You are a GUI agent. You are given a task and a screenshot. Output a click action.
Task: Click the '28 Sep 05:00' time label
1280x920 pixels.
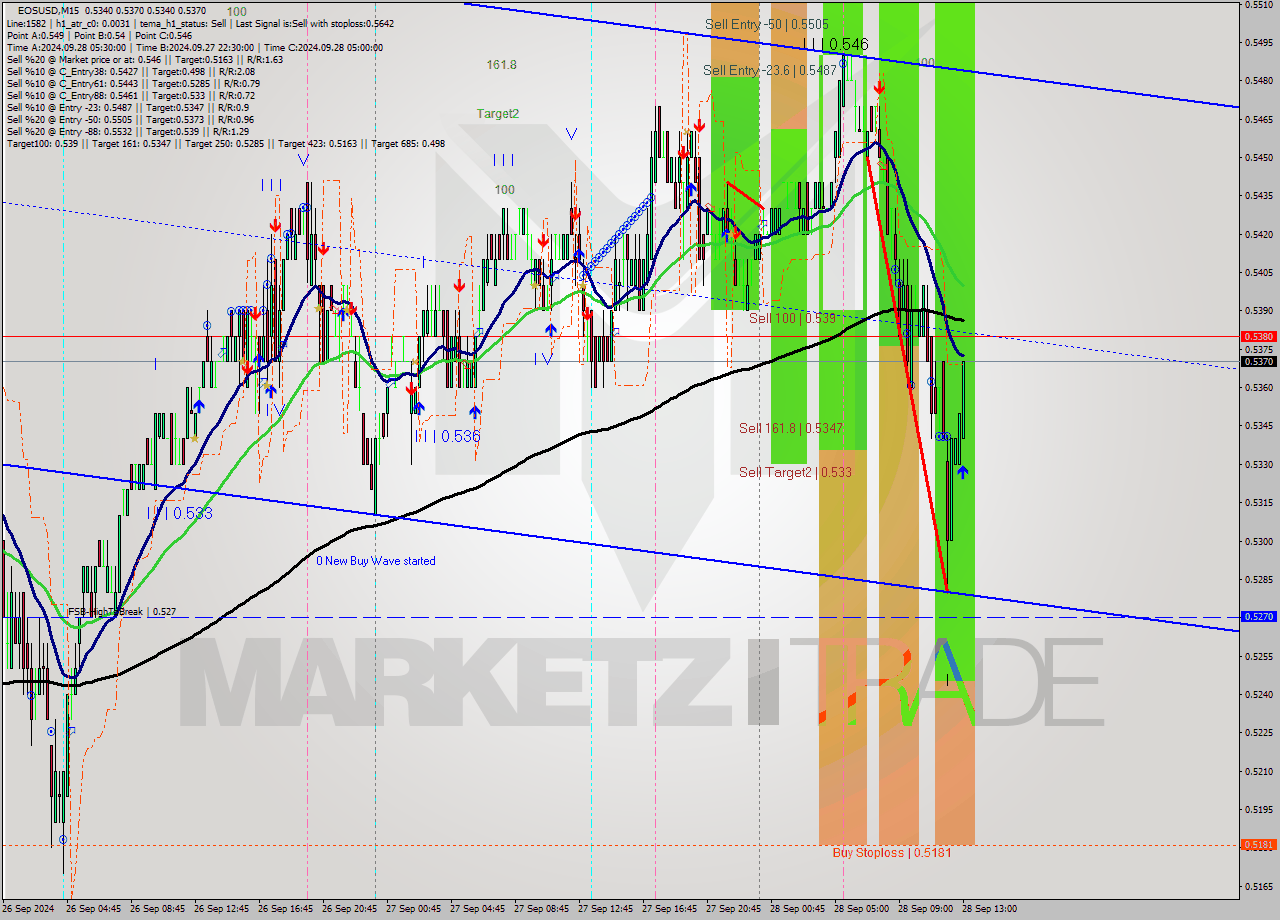pyautogui.click(x=859, y=909)
